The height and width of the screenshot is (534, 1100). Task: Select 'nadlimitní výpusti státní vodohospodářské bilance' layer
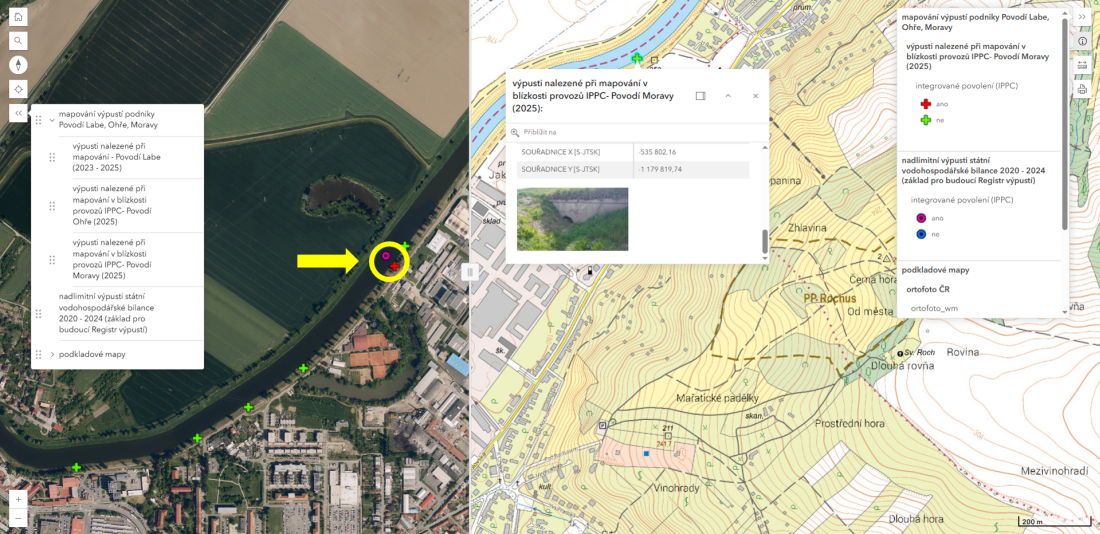[x=103, y=313]
